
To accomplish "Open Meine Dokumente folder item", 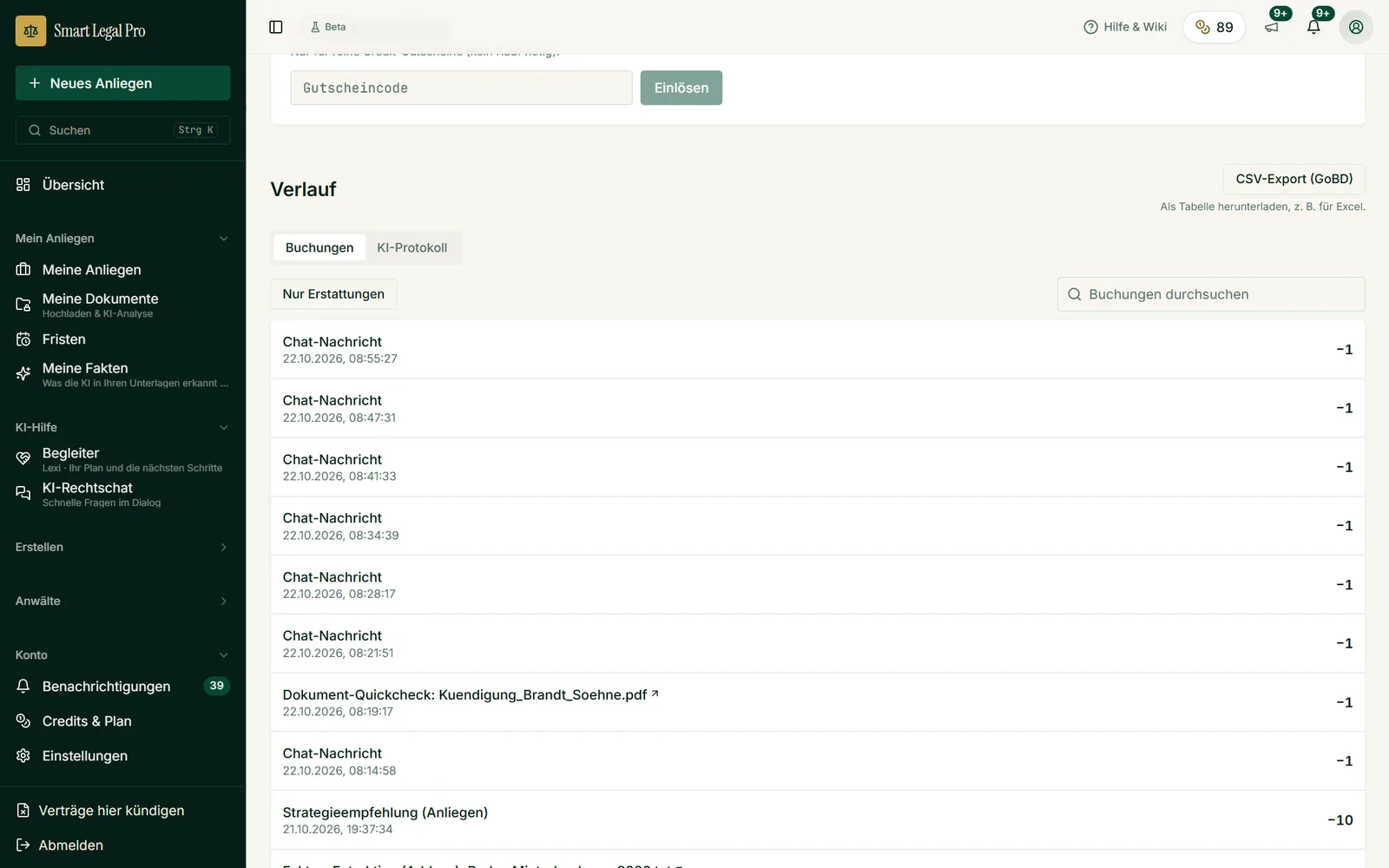I will (122, 305).
